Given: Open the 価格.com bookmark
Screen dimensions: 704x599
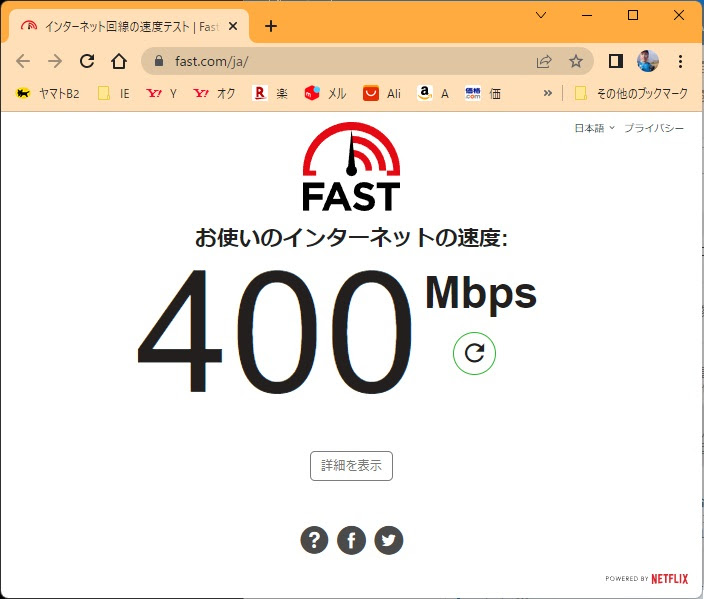Looking at the screenshot, I should point(483,93).
